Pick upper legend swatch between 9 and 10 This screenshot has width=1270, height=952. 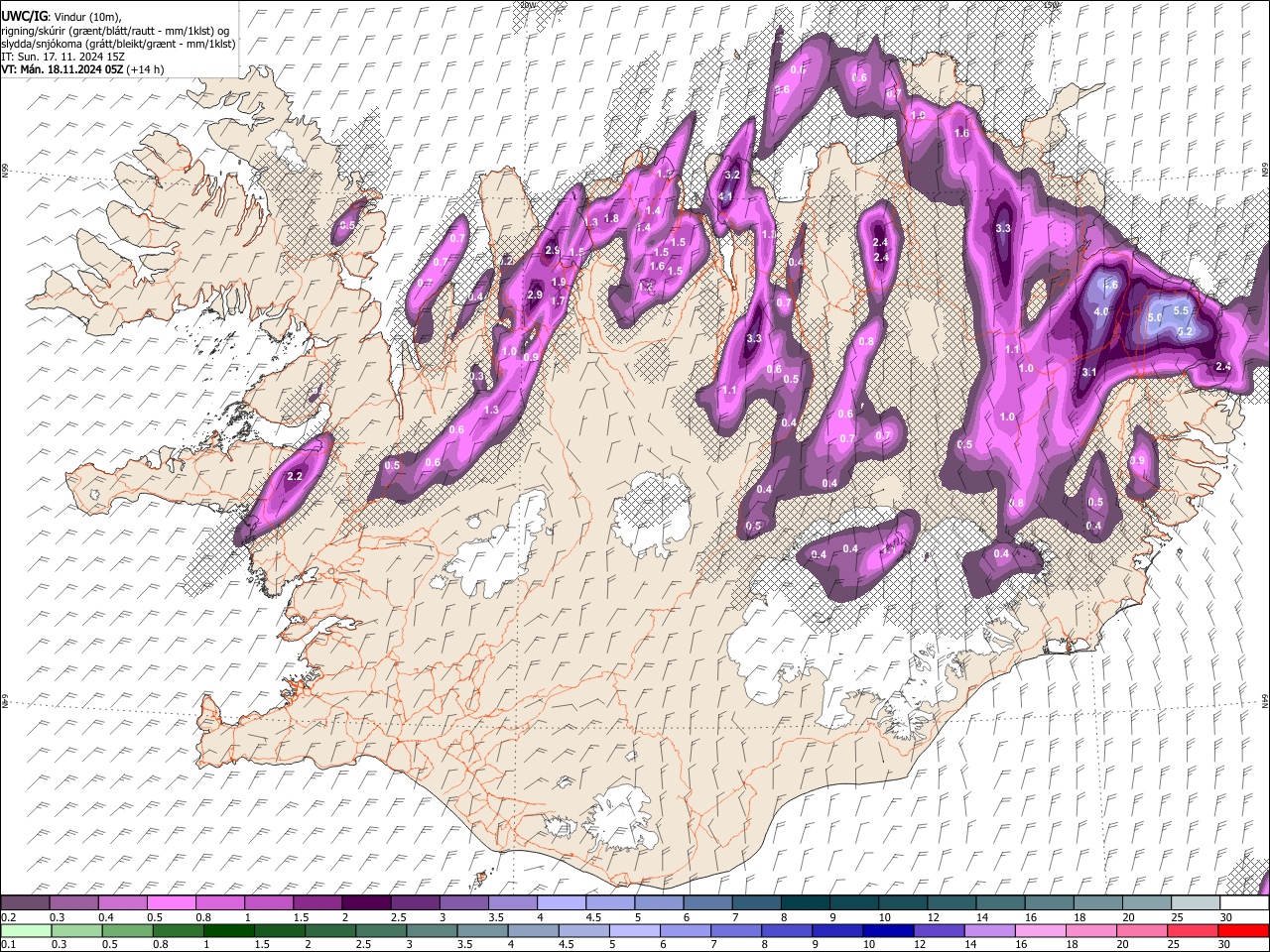tap(852, 903)
